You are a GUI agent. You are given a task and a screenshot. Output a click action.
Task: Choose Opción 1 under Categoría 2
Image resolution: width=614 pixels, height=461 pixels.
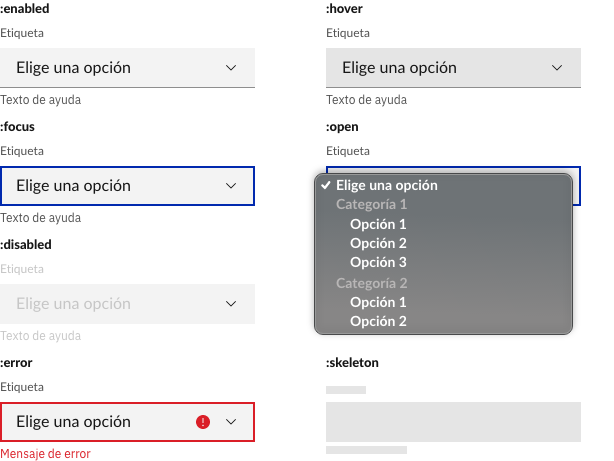tap(378, 302)
